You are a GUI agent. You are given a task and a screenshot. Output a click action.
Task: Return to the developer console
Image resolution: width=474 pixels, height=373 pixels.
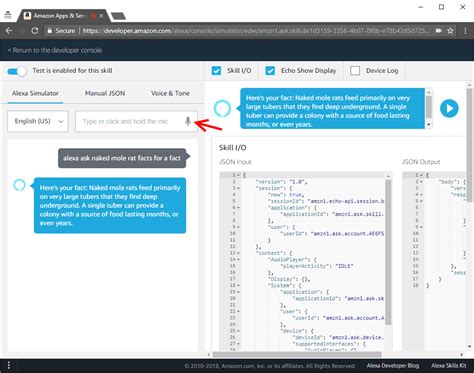click(x=55, y=50)
